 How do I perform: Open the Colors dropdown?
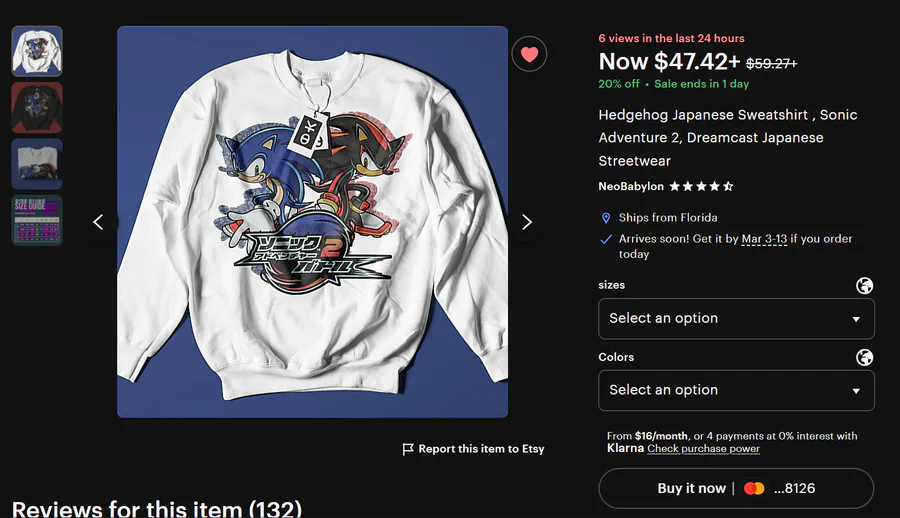[736, 391]
